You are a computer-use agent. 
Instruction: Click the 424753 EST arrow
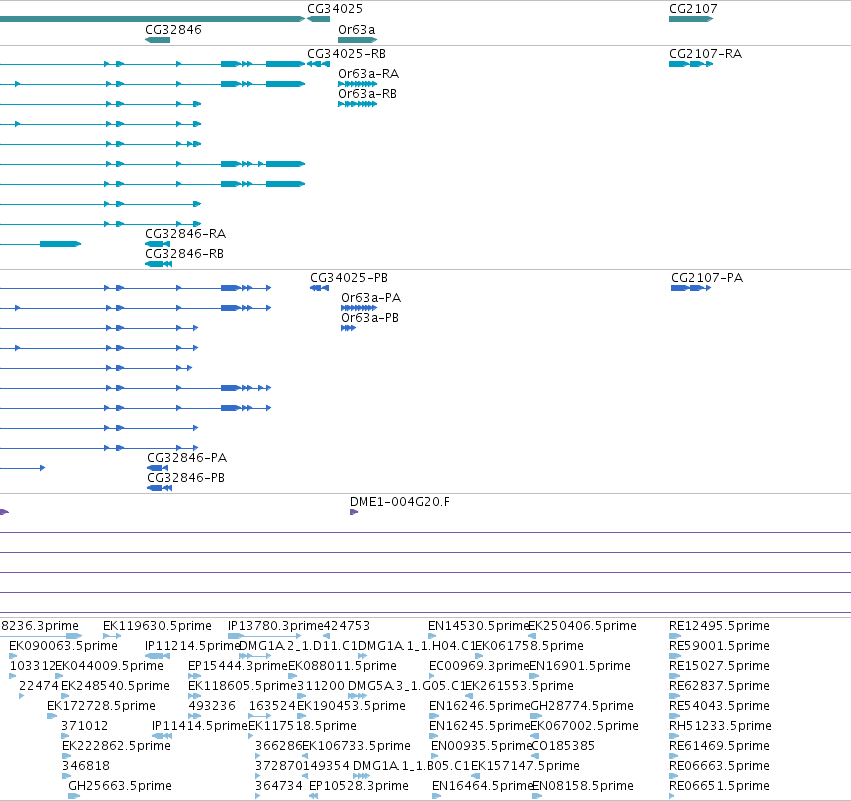click(326, 636)
